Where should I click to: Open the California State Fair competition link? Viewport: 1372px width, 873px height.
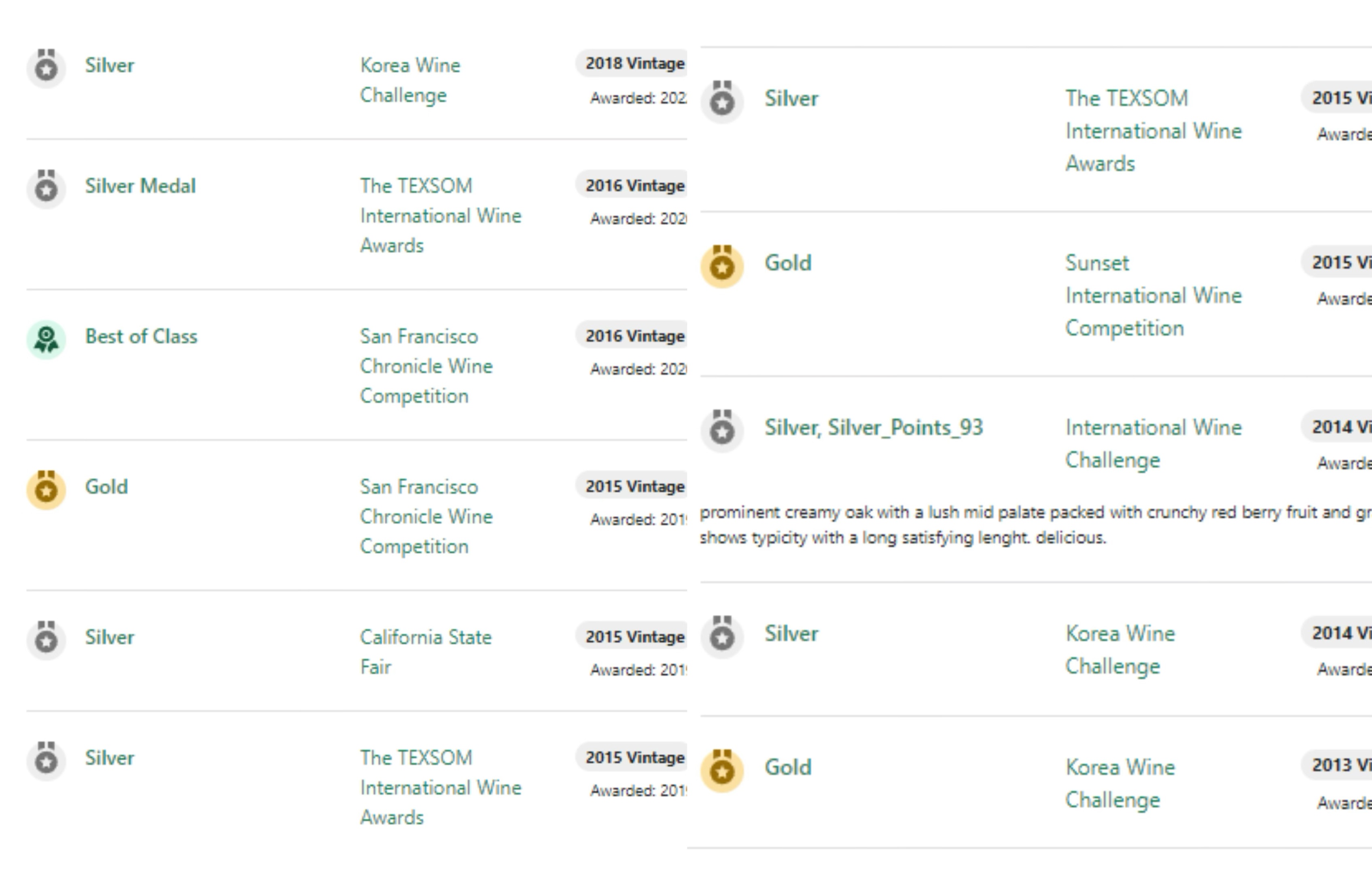tap(425, 651)
